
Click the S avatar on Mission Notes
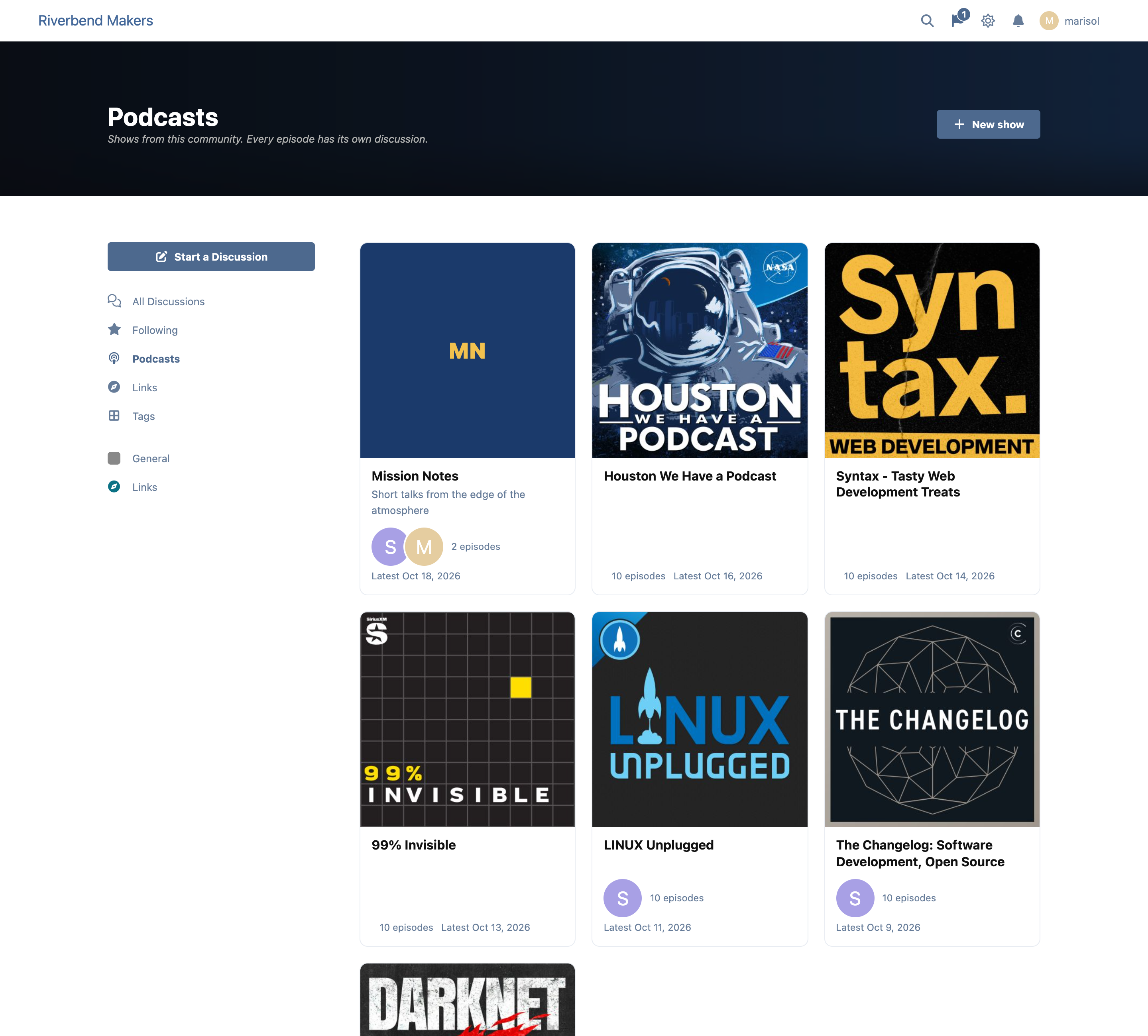tap(389, 546)
